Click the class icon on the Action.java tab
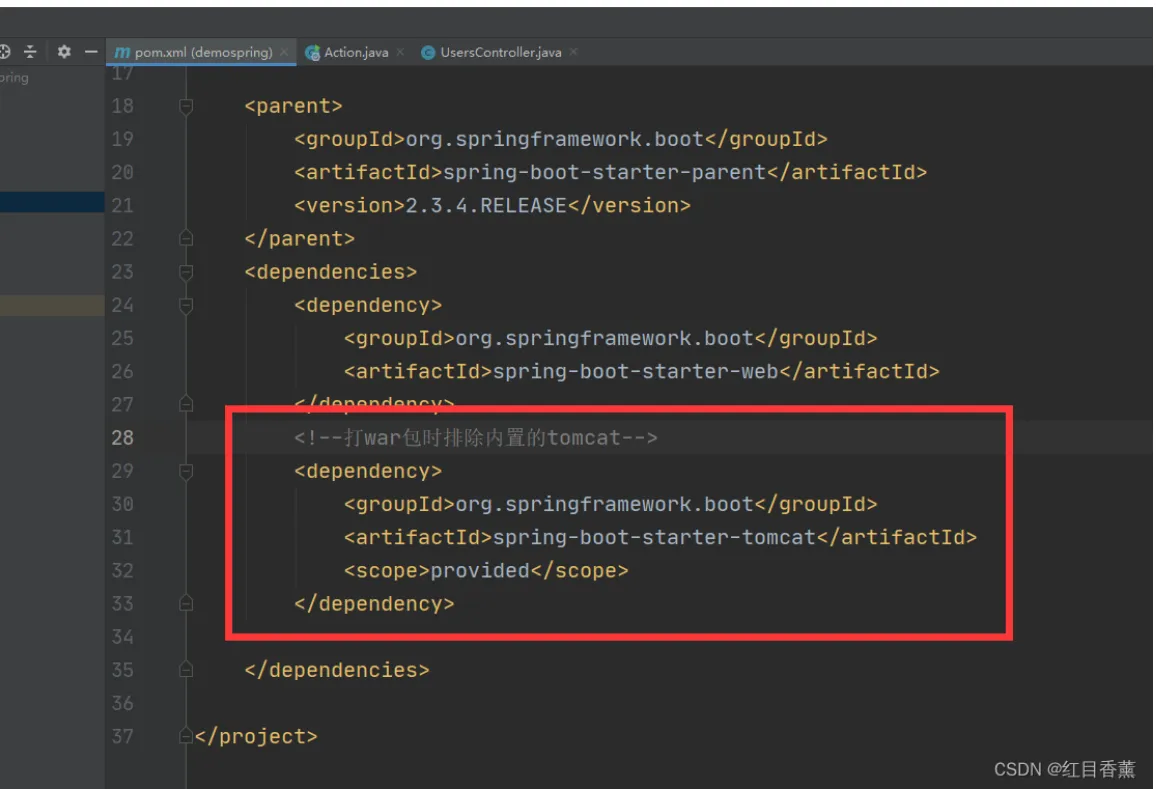Viewport: 1156px width, 789px height. (x=312, y=52)
